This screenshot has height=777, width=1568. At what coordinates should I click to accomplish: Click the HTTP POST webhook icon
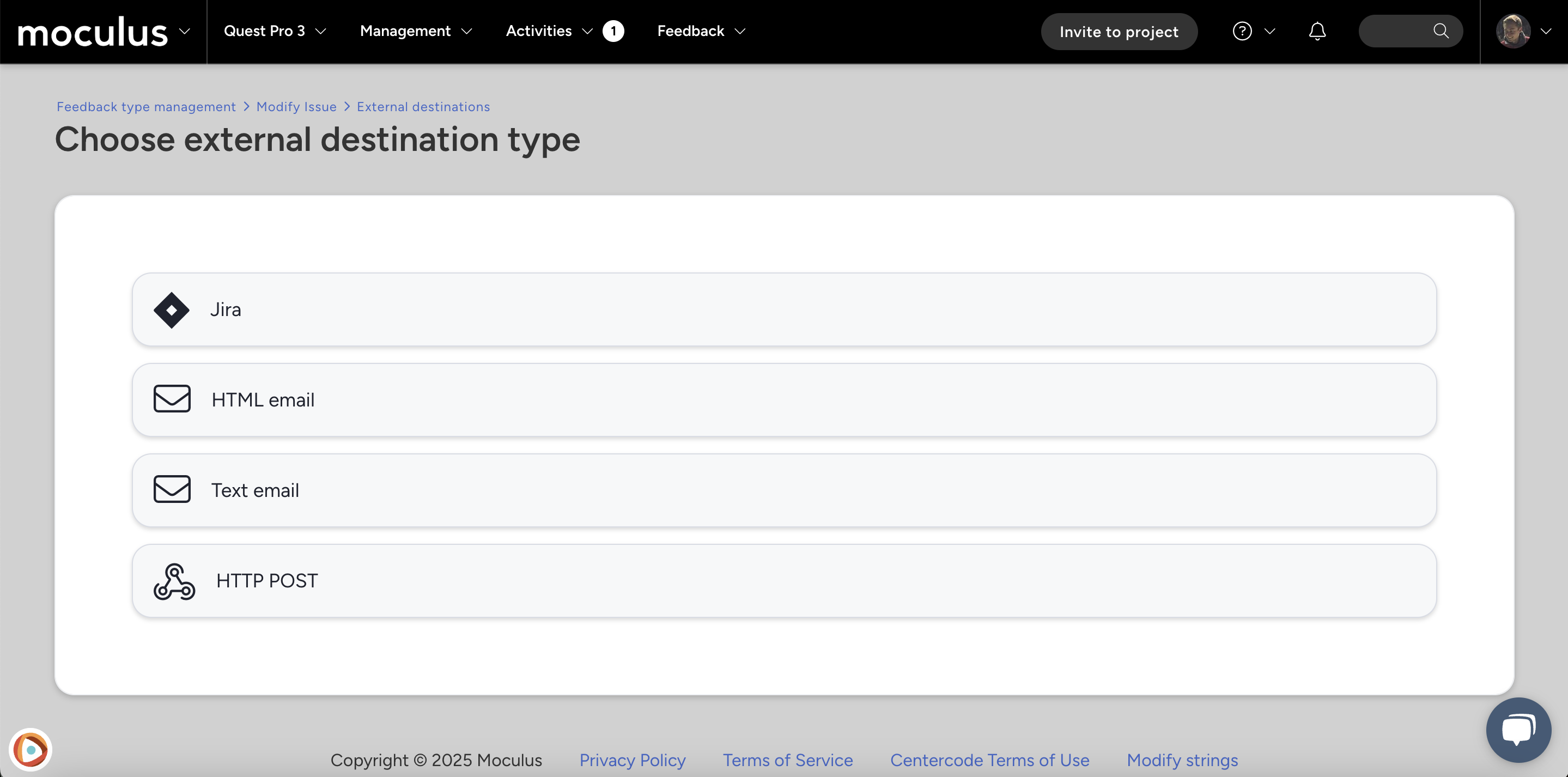(174, 581)
